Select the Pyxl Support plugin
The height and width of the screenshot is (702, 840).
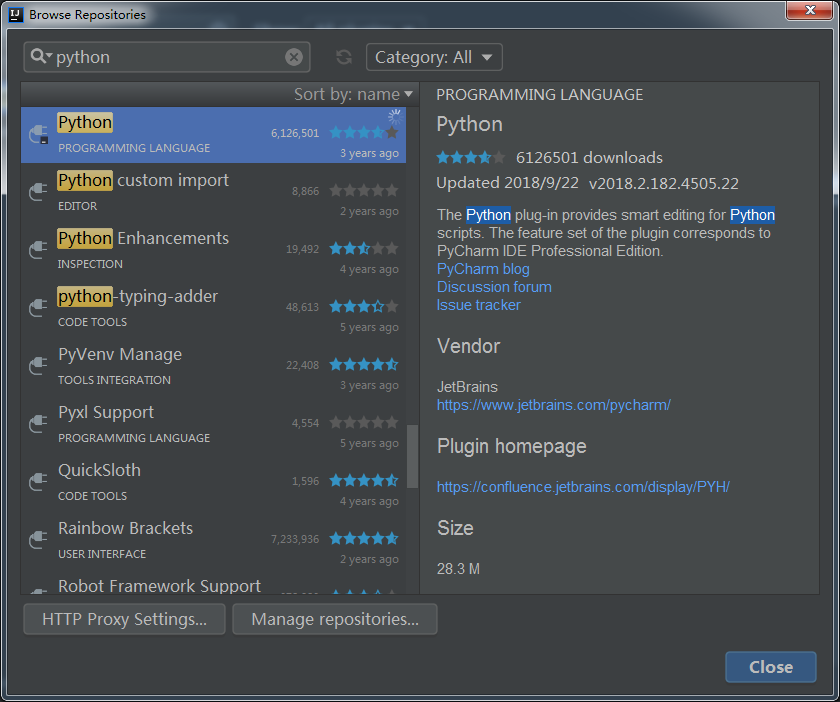[x=213, y=424]
